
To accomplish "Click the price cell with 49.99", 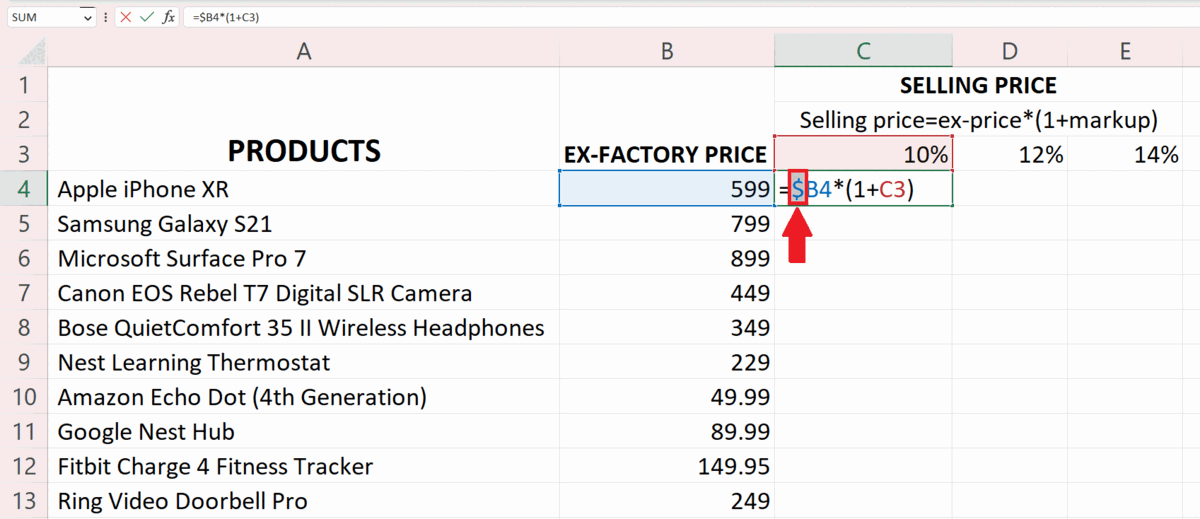I will pyautogui.click(x=667, y=396).
